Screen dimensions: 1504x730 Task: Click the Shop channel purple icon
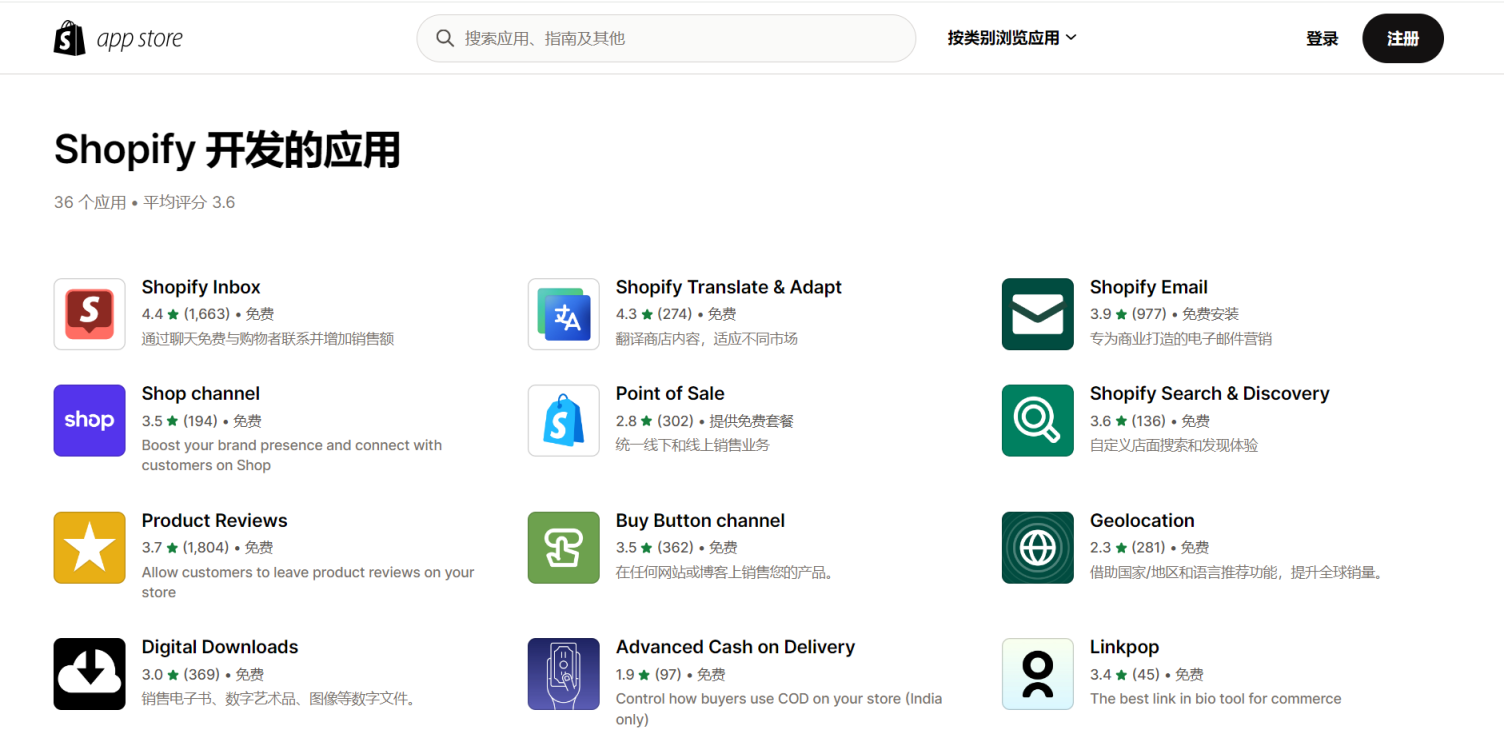[x=89, y=420]
